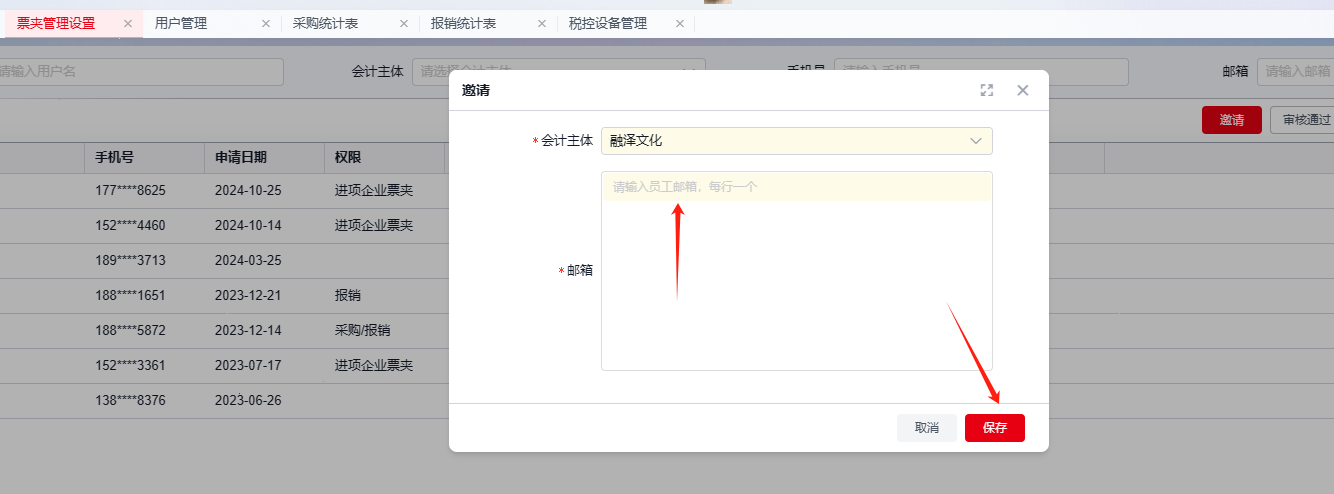Click the red 保存 button
Screen dimensions: 1334x494
click(994, 428)
